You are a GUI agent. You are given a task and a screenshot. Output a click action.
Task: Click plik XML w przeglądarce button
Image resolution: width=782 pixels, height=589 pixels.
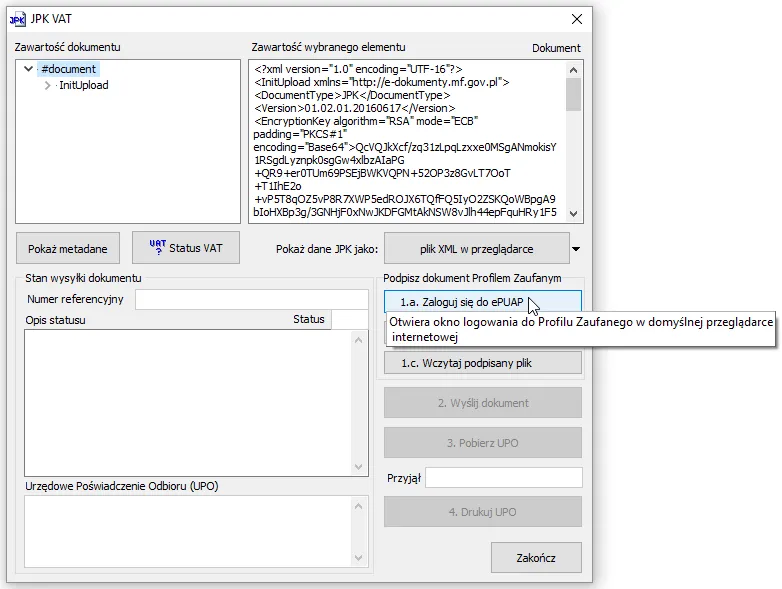[476, 248]
